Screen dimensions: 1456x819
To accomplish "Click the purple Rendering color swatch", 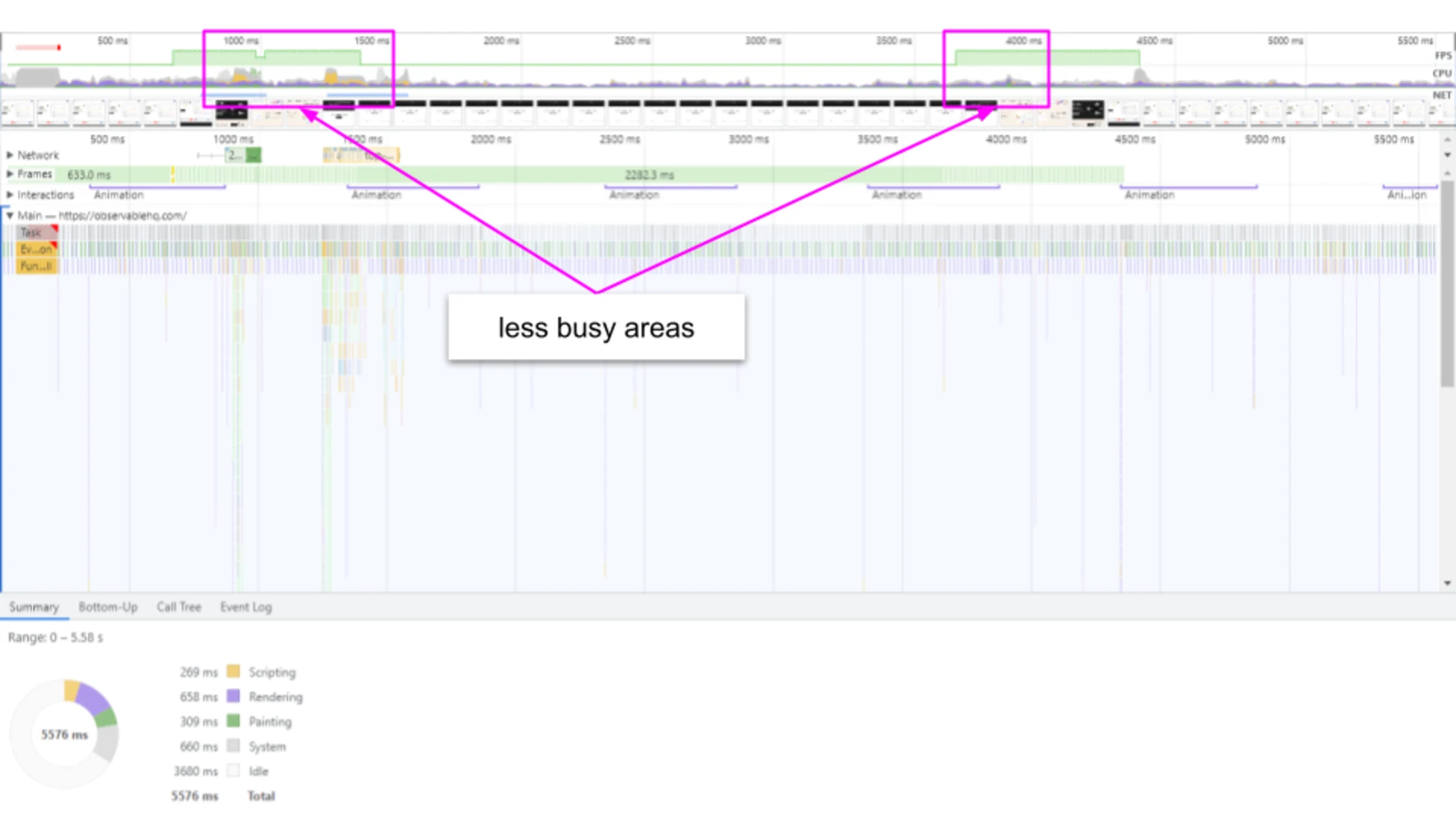I will point(234,696).
